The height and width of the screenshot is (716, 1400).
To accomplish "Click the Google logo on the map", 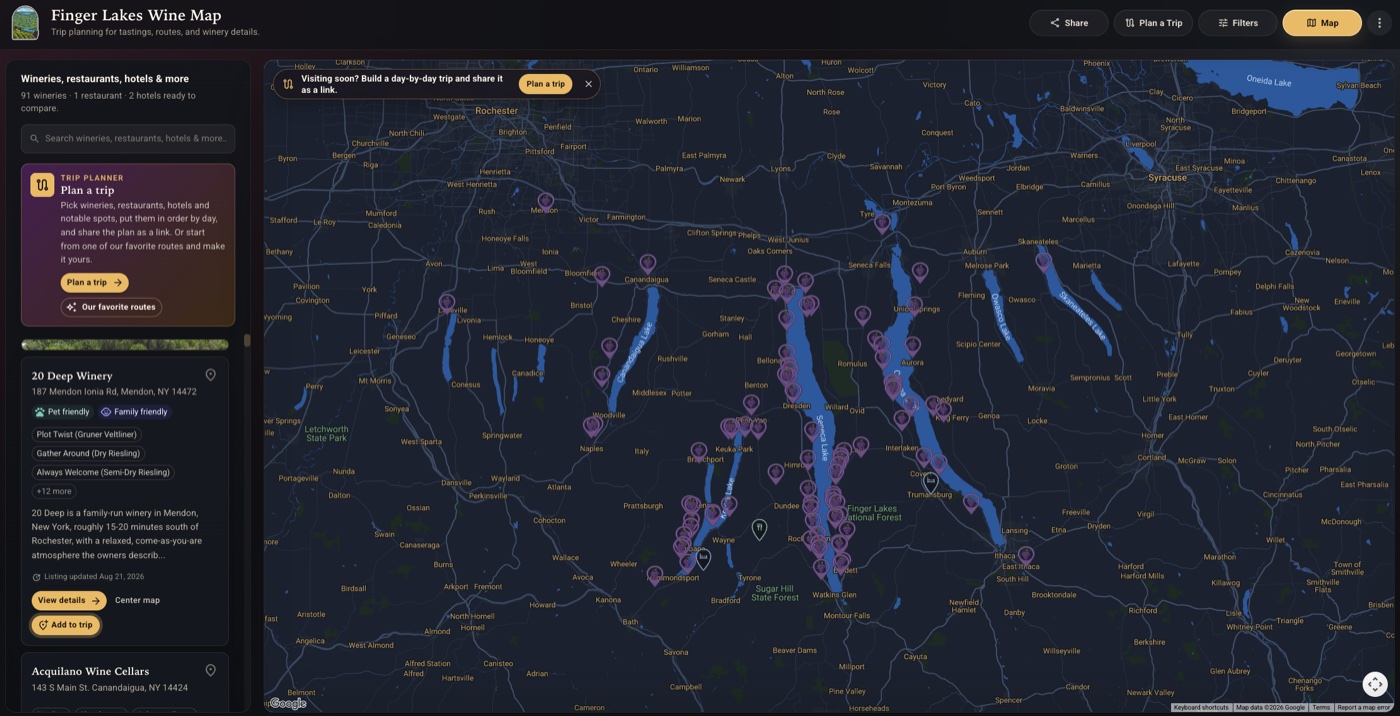I will 288,704.
